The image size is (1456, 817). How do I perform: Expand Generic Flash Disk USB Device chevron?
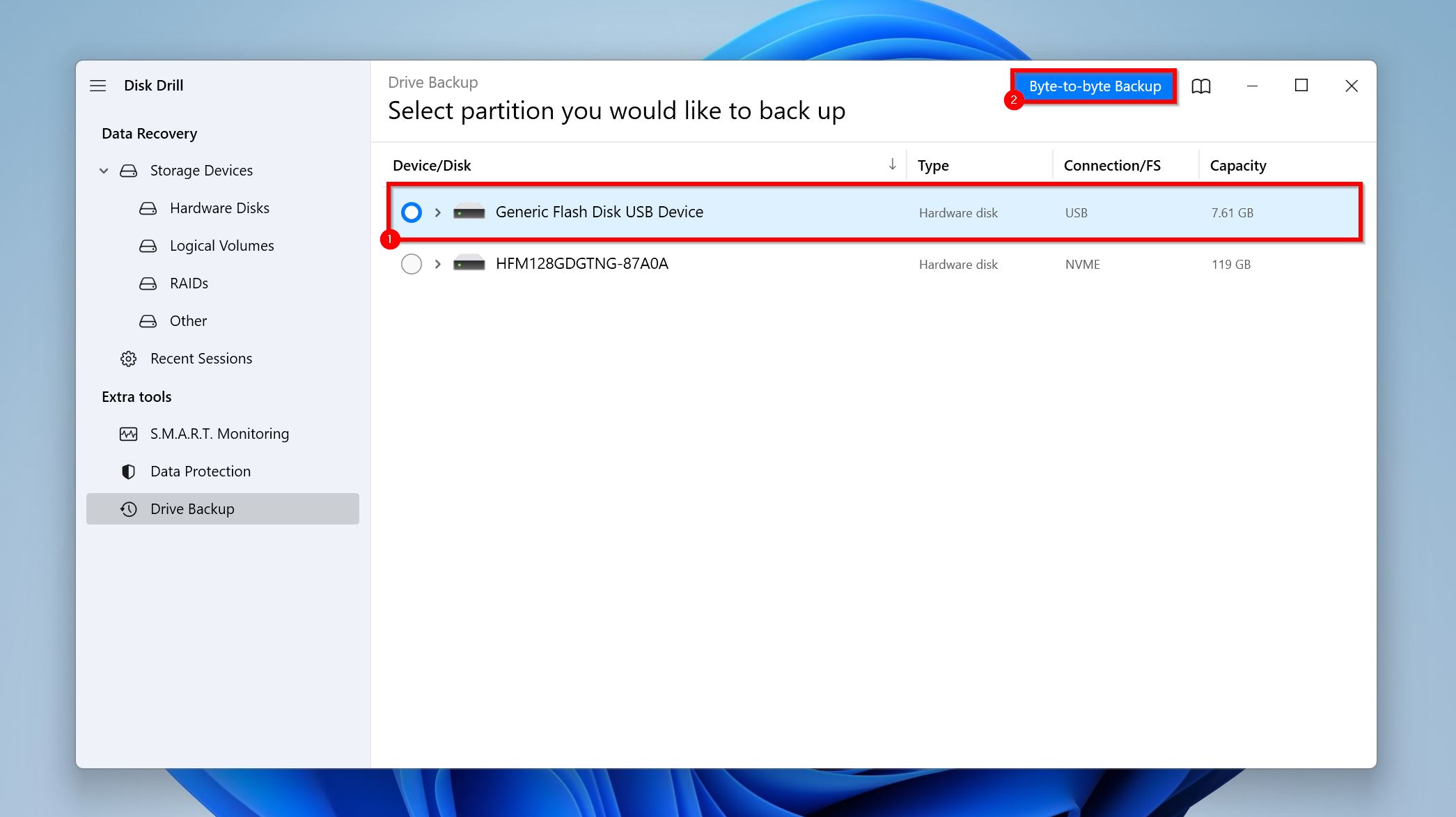[x=437, y=211]
